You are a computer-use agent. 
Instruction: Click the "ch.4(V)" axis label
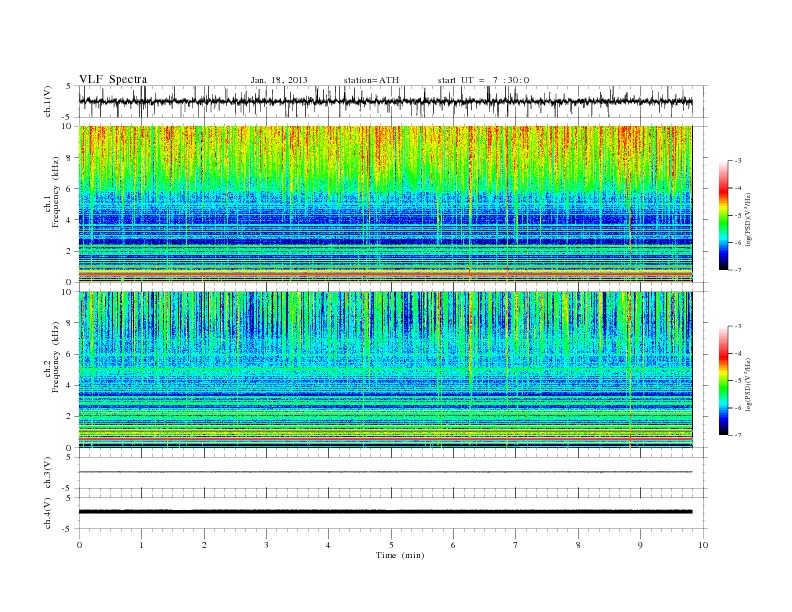[x=47, y=513]
